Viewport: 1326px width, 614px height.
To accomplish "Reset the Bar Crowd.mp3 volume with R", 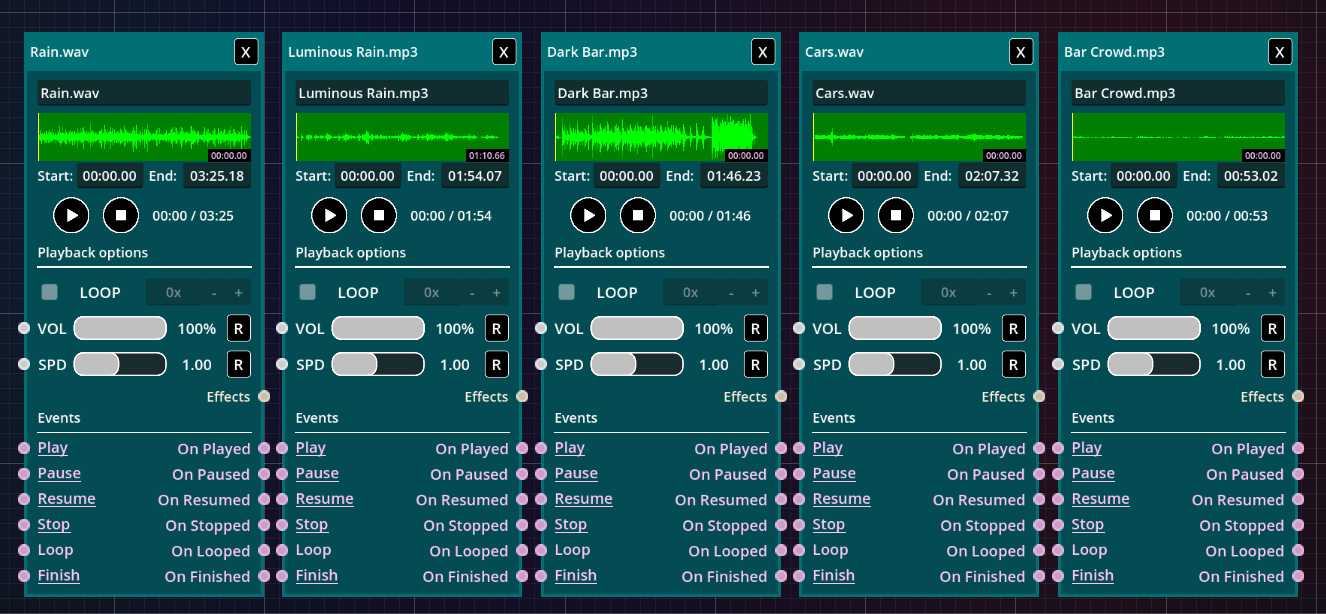I will point(1272,329).
